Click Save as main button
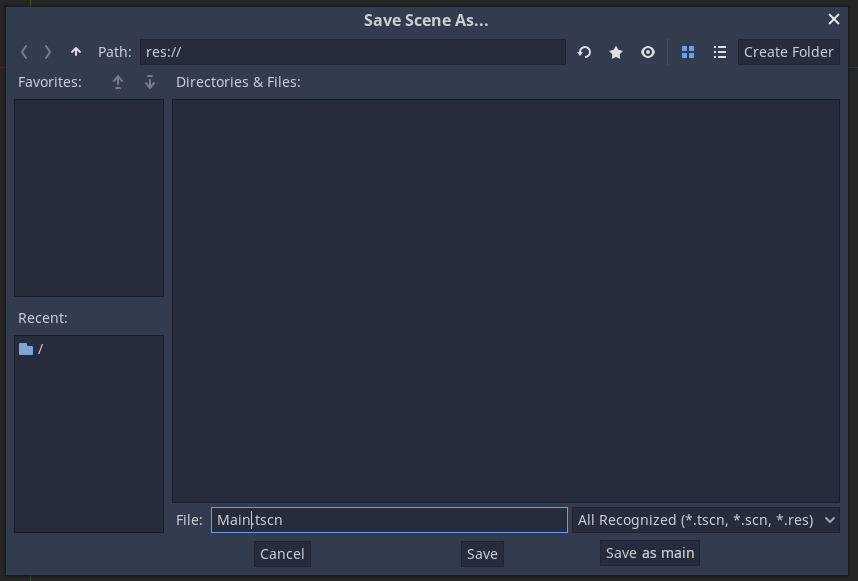This screenshot has width=858, height=581. click(x=650, y=553)
